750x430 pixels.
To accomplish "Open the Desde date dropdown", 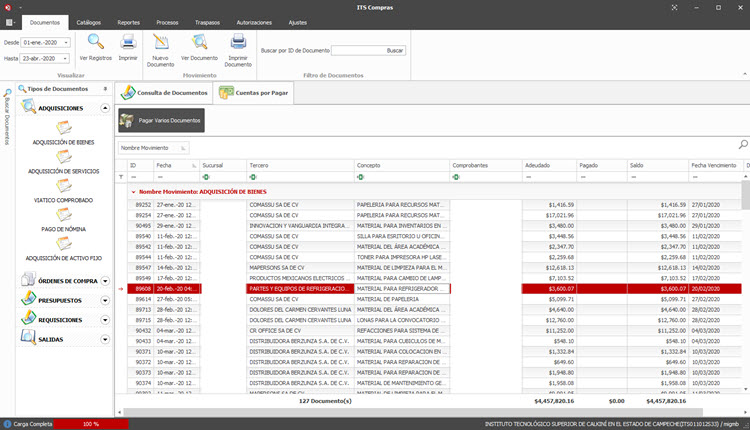I will click(64, 43).
